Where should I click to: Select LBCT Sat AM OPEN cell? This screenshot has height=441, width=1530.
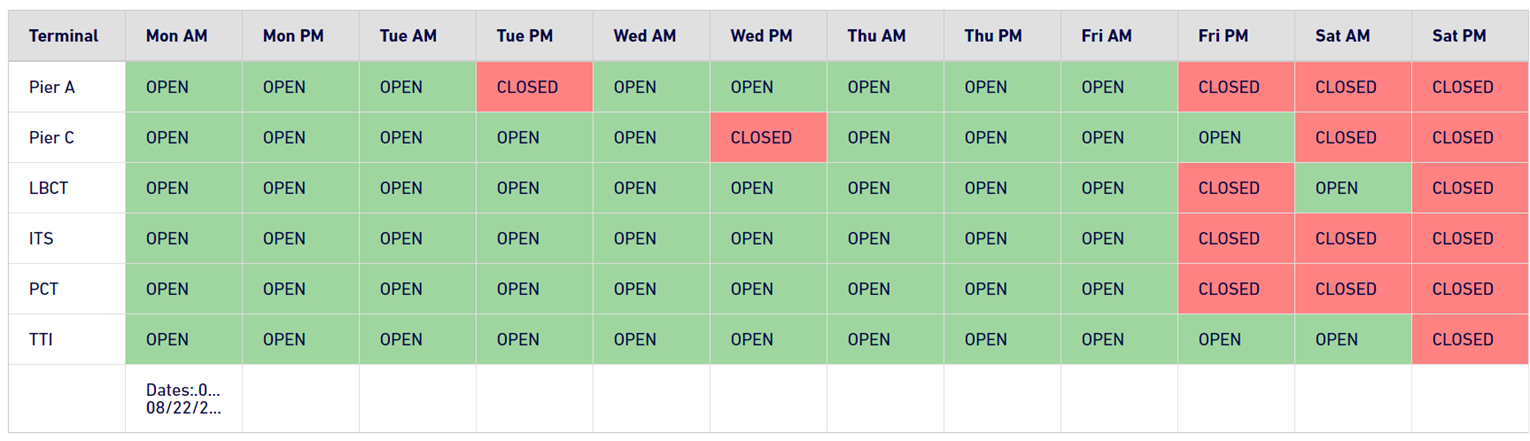click(x=1353, y=188)
